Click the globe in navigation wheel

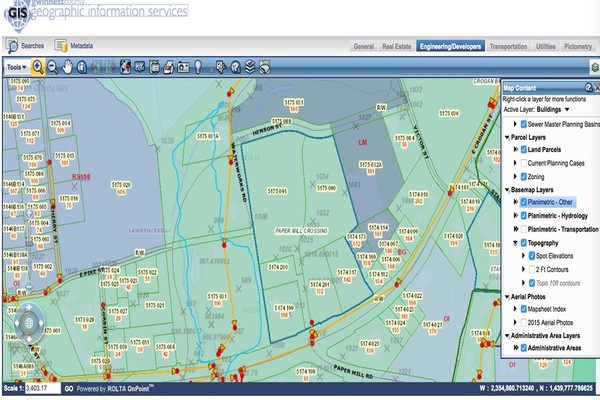28,323
